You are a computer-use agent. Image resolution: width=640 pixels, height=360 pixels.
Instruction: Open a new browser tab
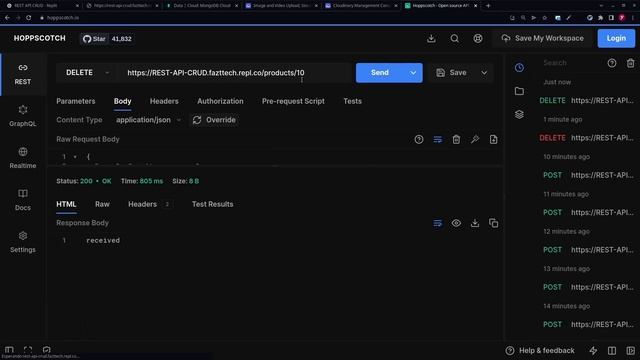488,6
